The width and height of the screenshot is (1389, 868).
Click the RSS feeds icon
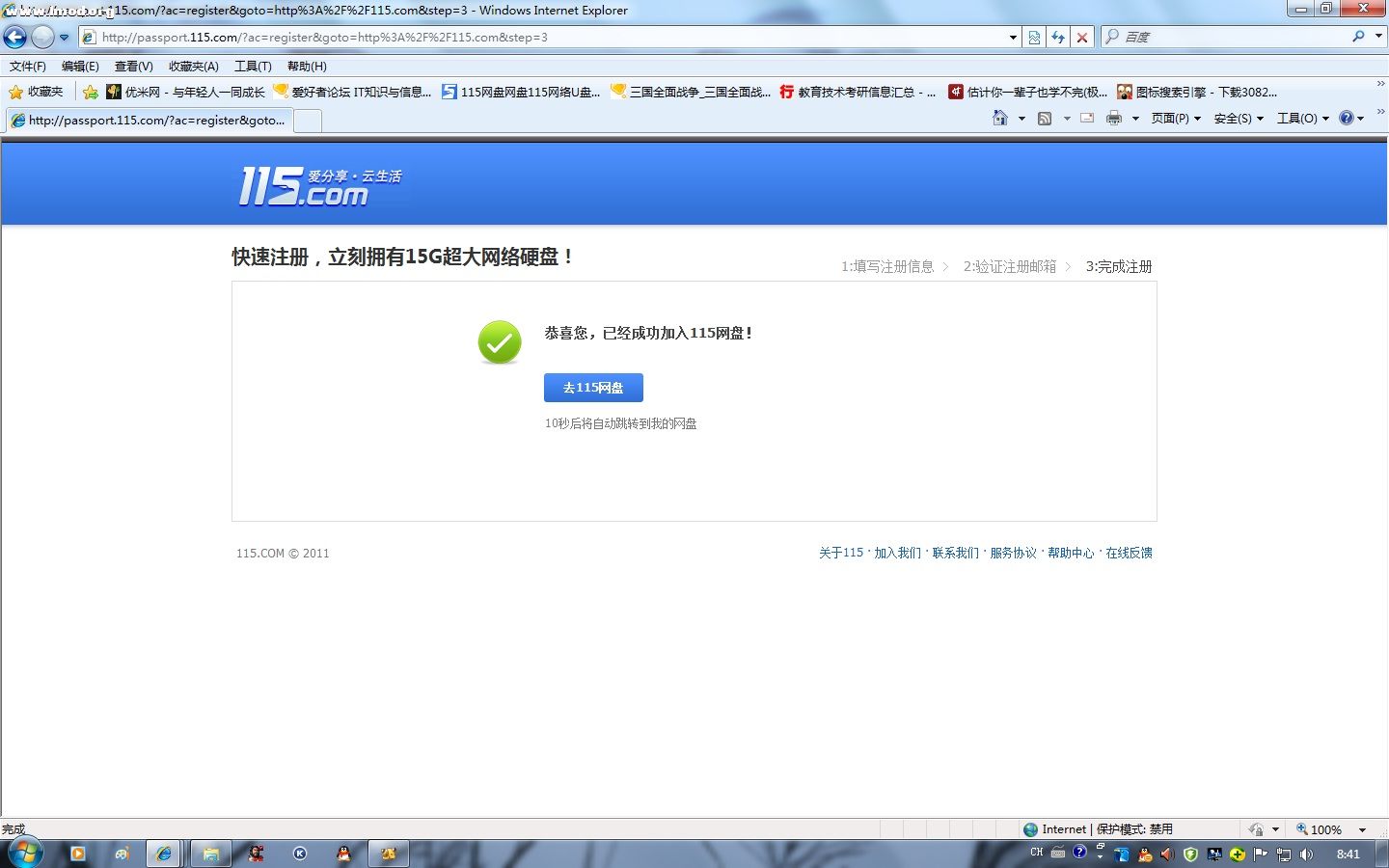1045,118
